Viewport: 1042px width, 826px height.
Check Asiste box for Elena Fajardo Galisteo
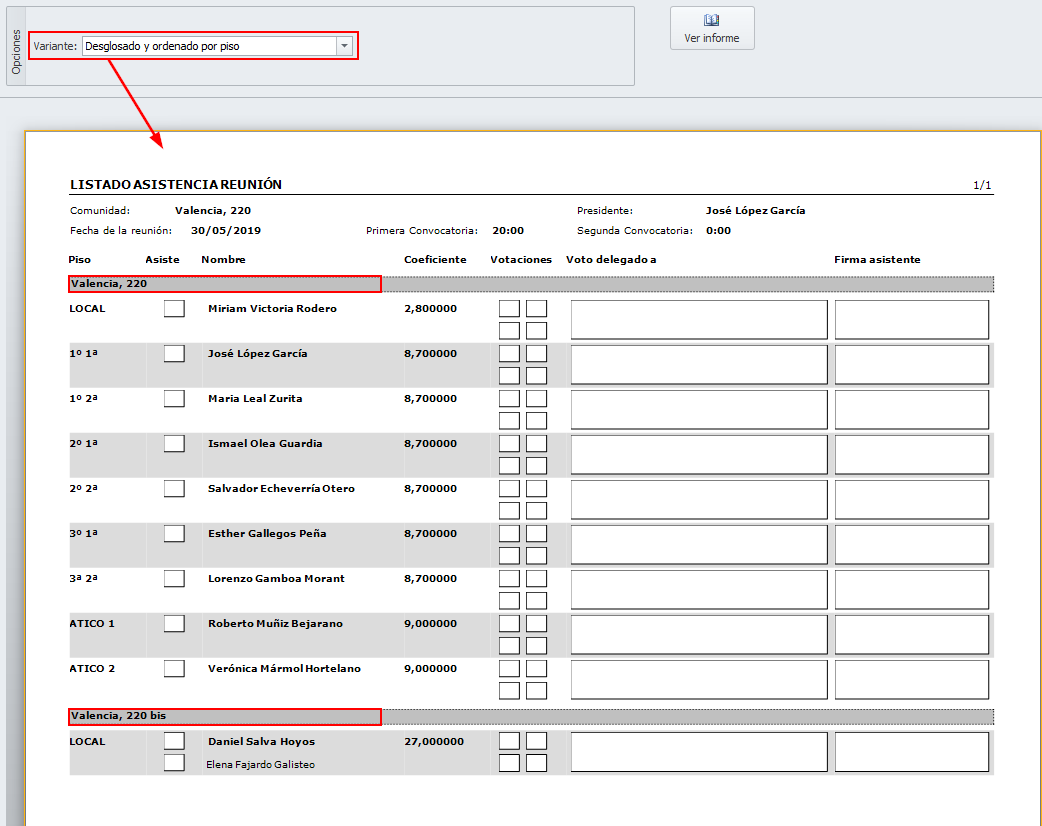coord(174,763)
